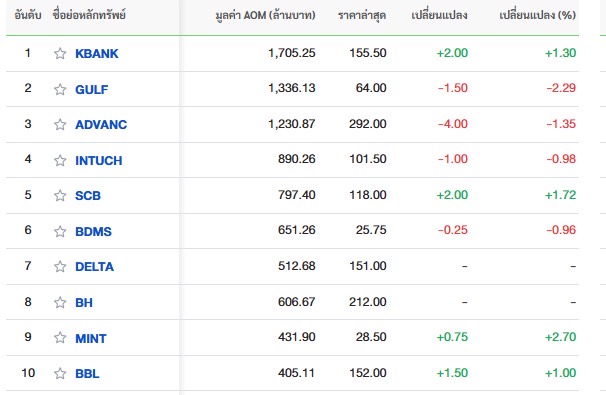Sort by อันดับ column header

pos(28,15)
